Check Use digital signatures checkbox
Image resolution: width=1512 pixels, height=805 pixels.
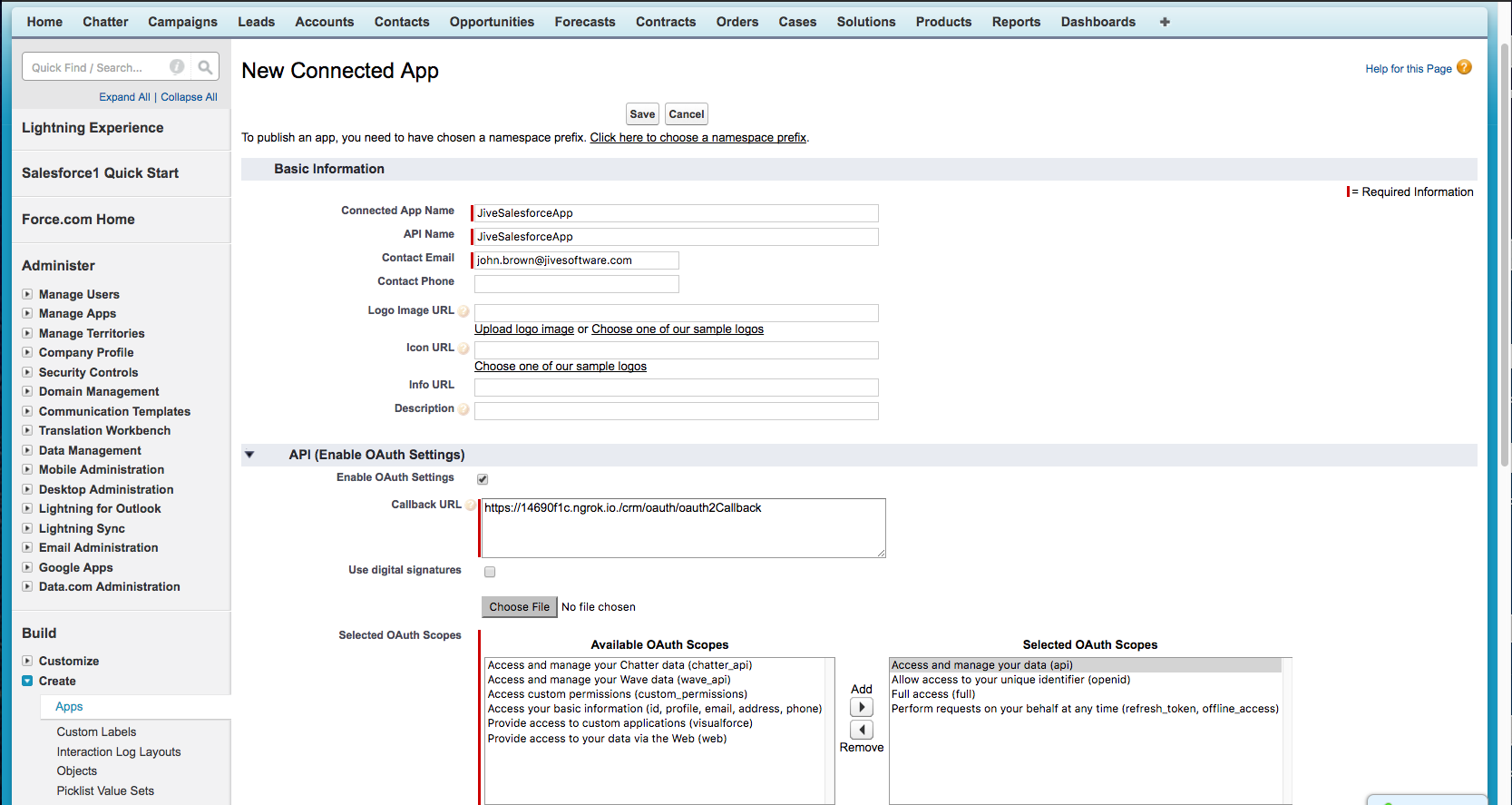click(490, 572)
